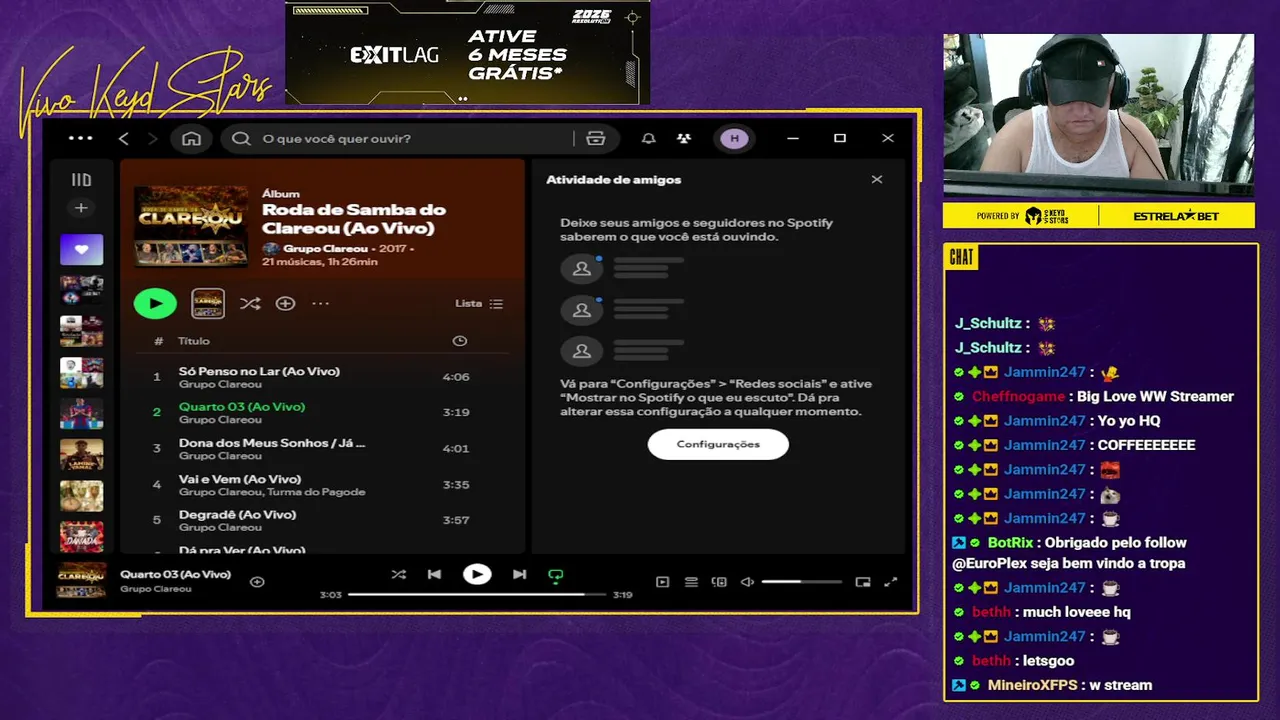1280x720 pixels.
Task: Click the player bar play button
Action: pyautogui.click(x=477, y=574)
